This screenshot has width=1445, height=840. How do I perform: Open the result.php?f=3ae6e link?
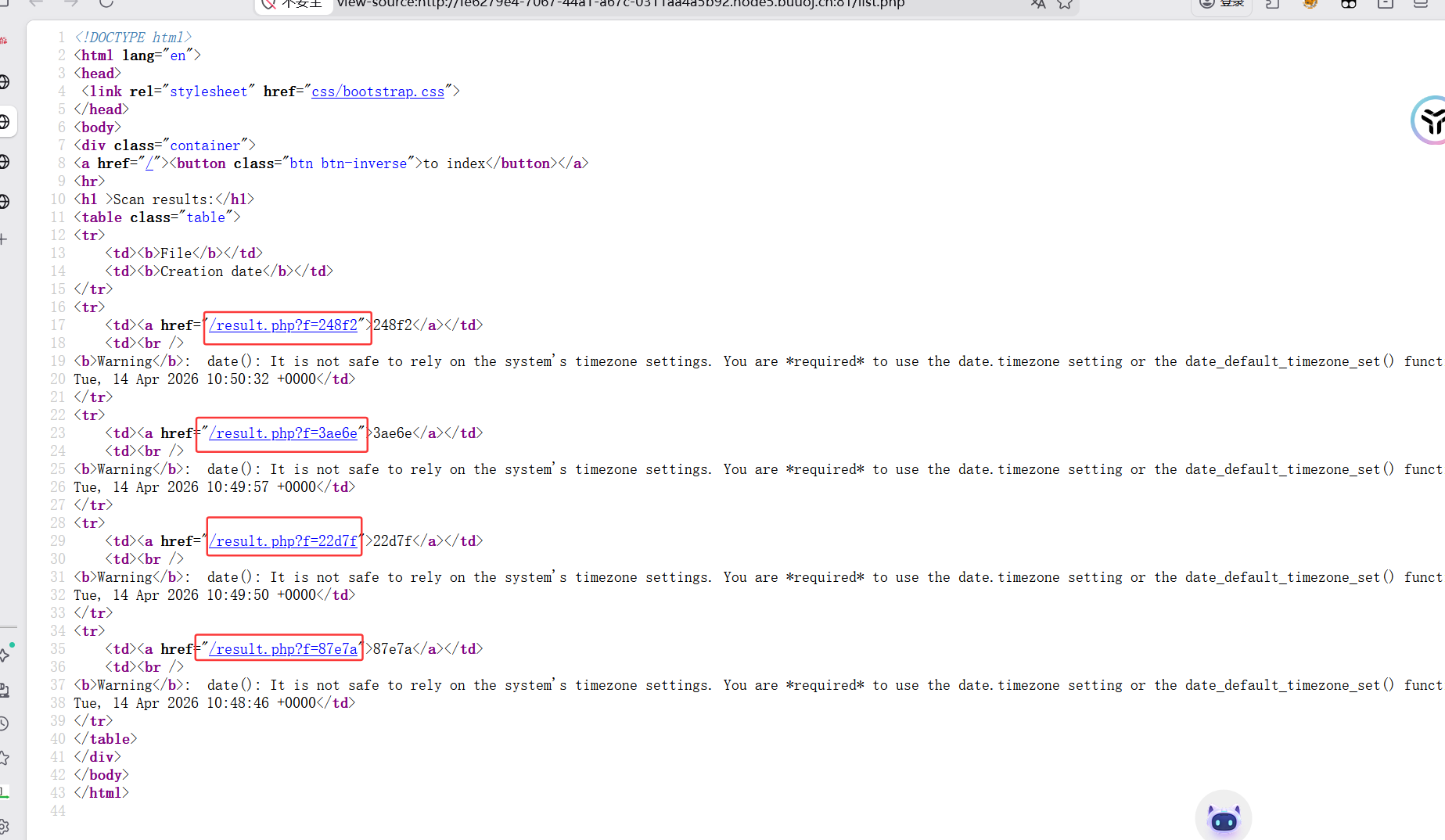tap(282, 433)
